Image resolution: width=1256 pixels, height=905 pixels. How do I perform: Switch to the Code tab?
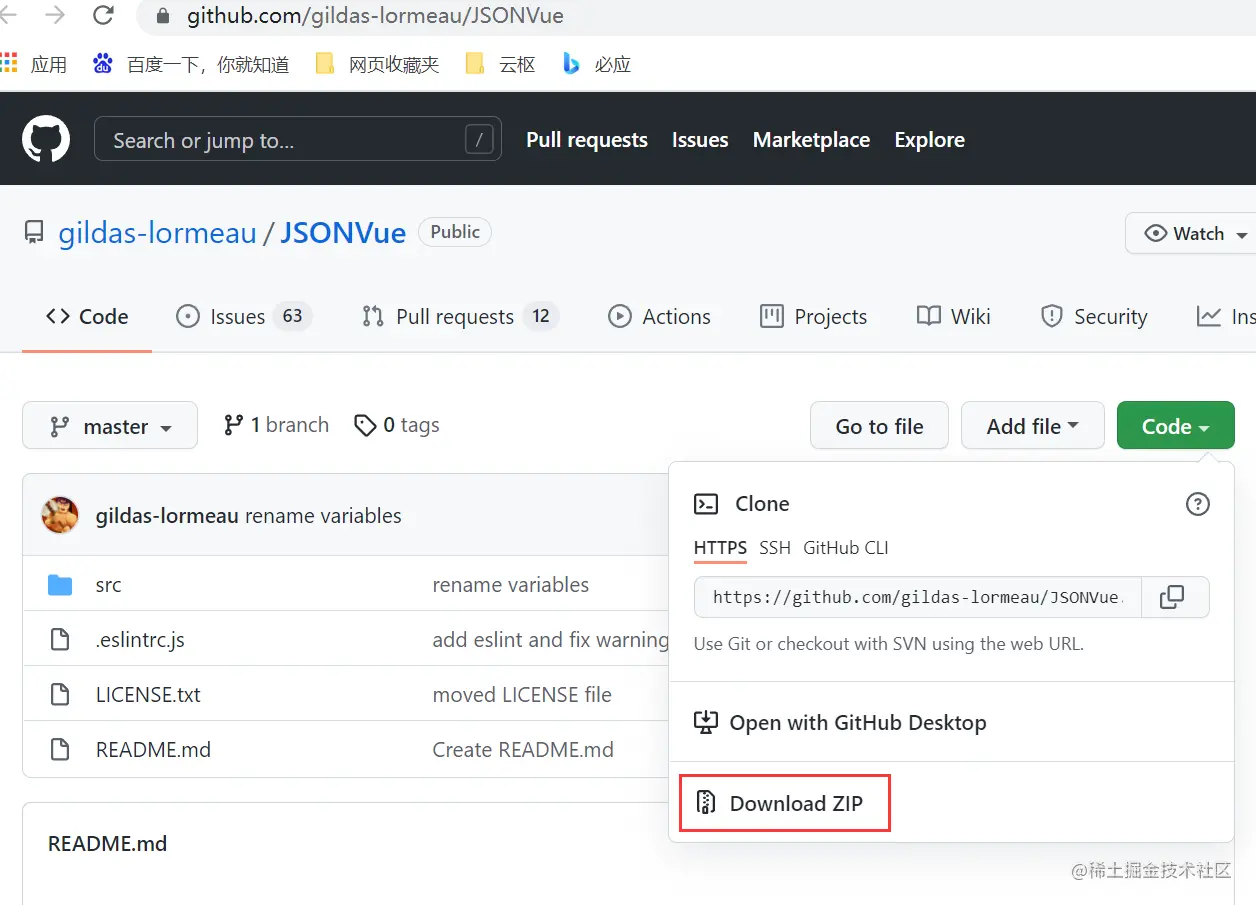click(x=87, y=317)
